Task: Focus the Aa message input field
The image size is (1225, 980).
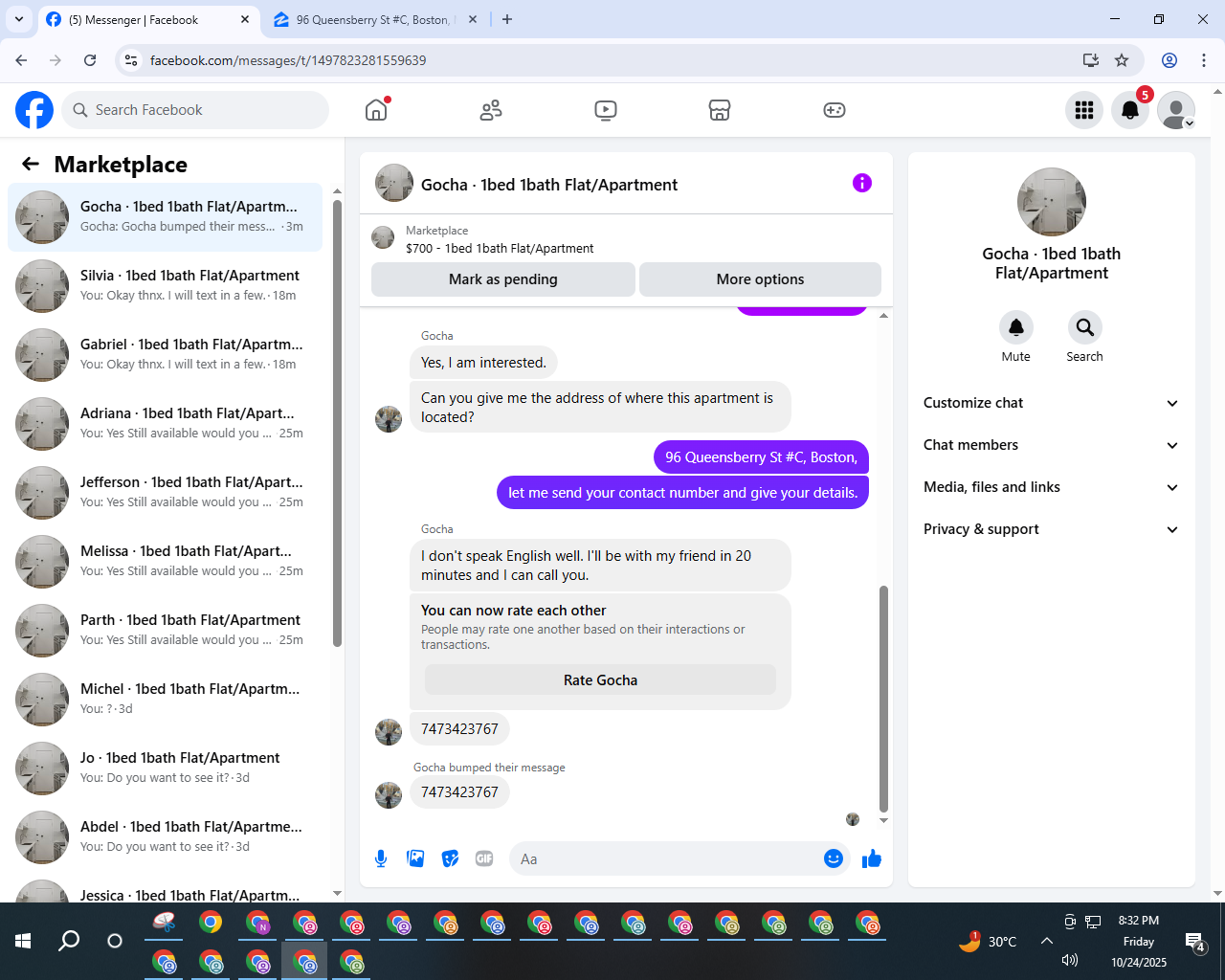Action: [665, 859]
